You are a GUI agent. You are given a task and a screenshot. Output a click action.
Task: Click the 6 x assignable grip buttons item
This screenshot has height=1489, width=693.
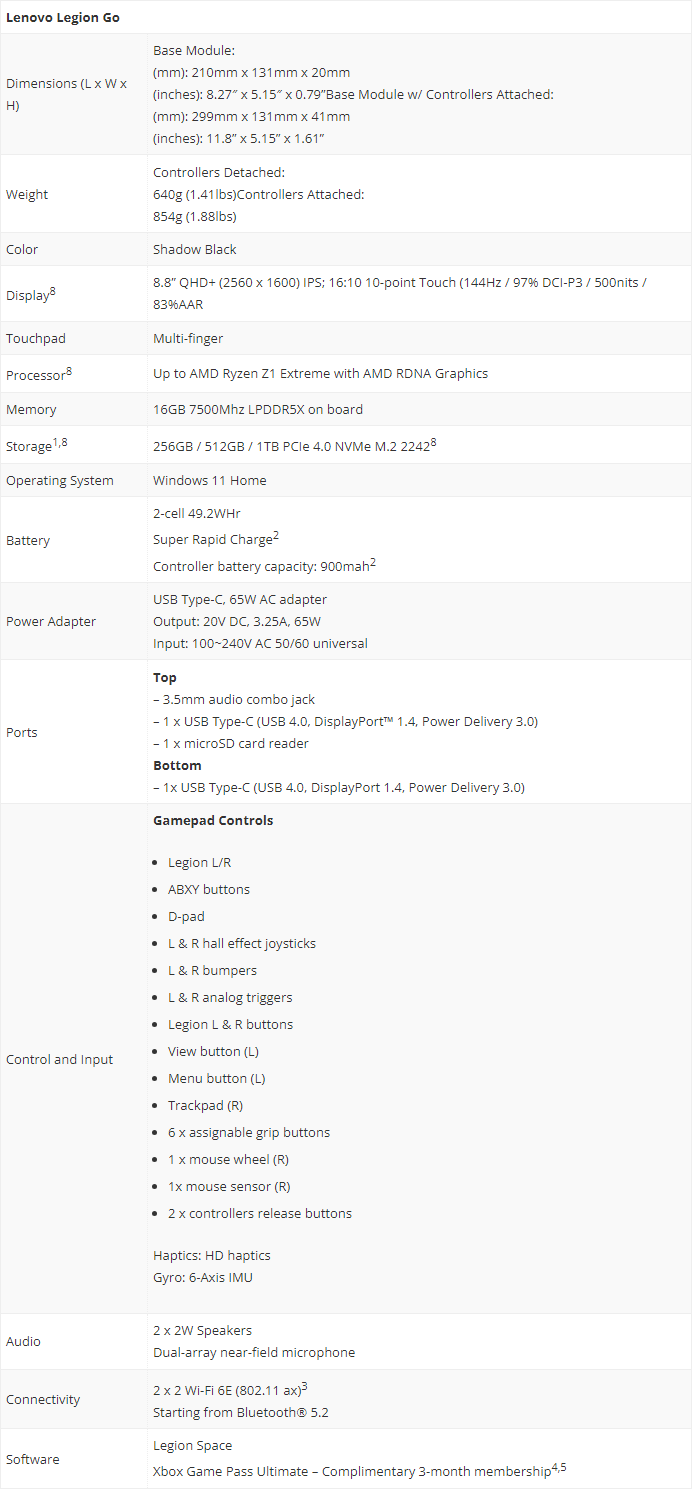(249, 1132)
